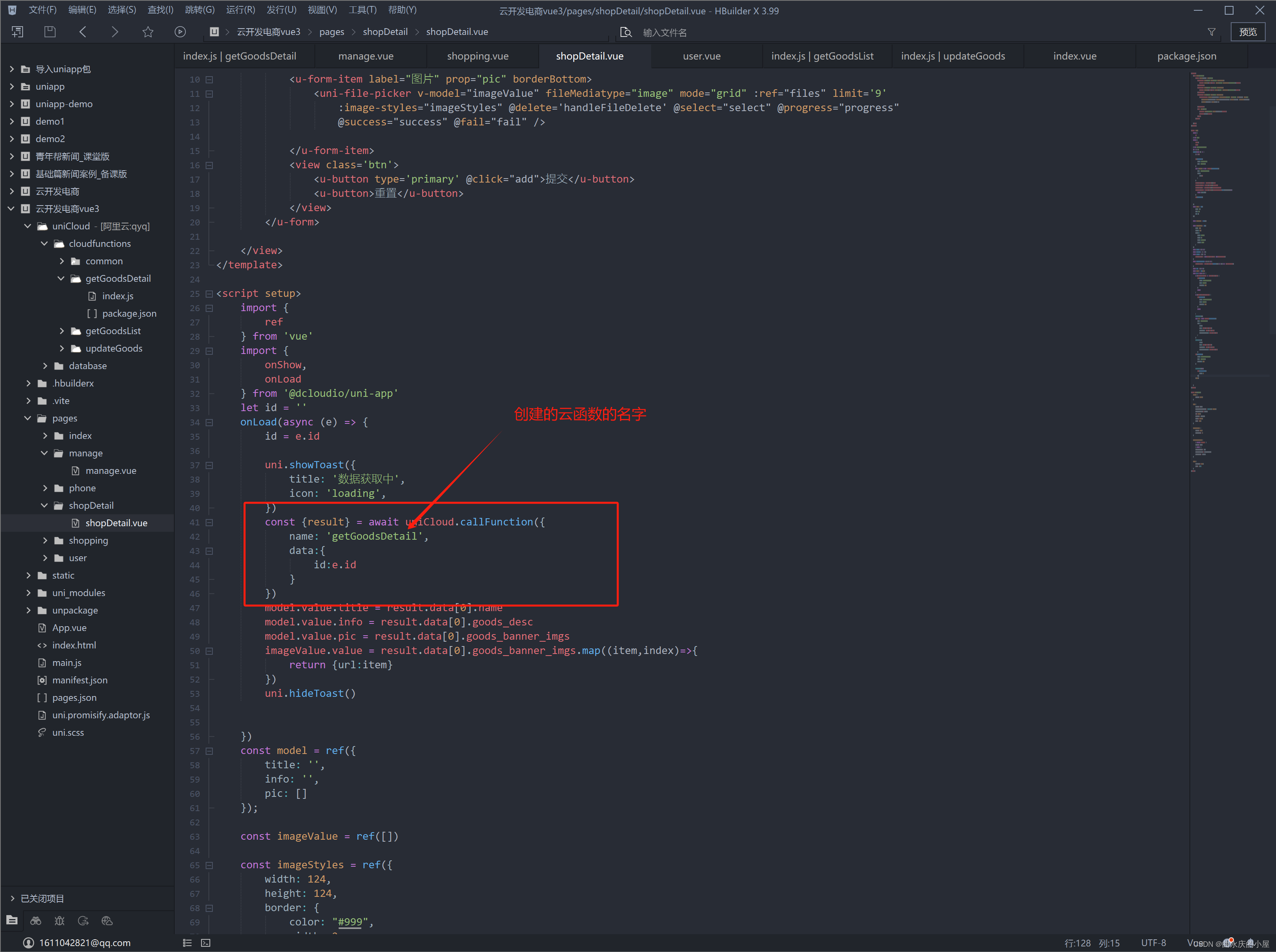
Task: Click the line and column indicator 行:128
Action: 1077,943
